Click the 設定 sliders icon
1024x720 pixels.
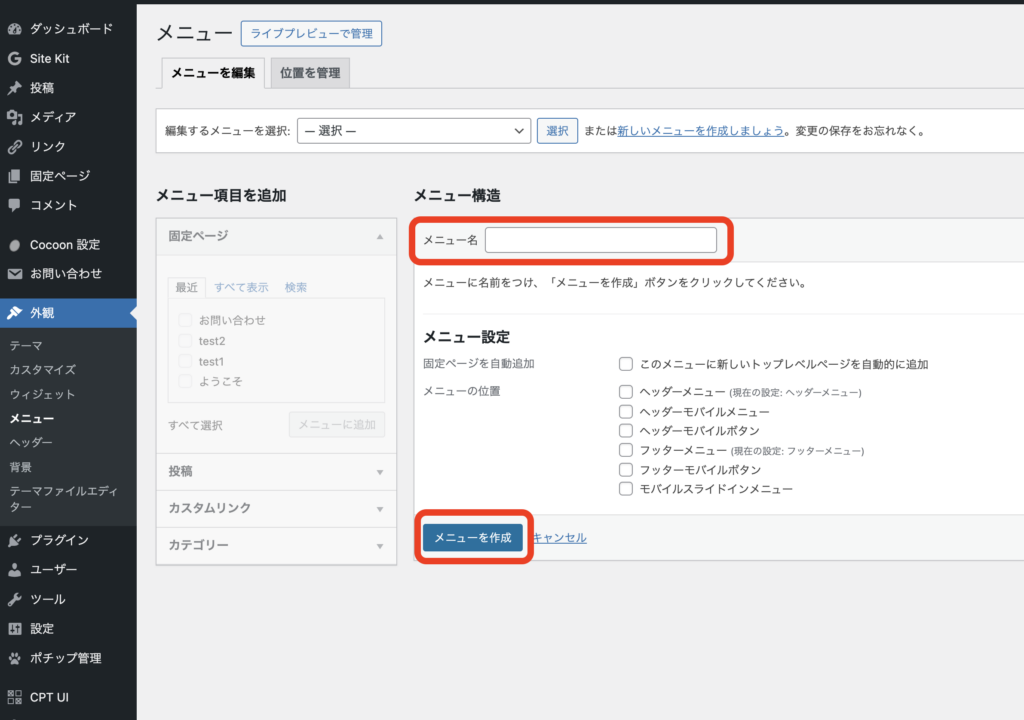click(x=14, y=629)
